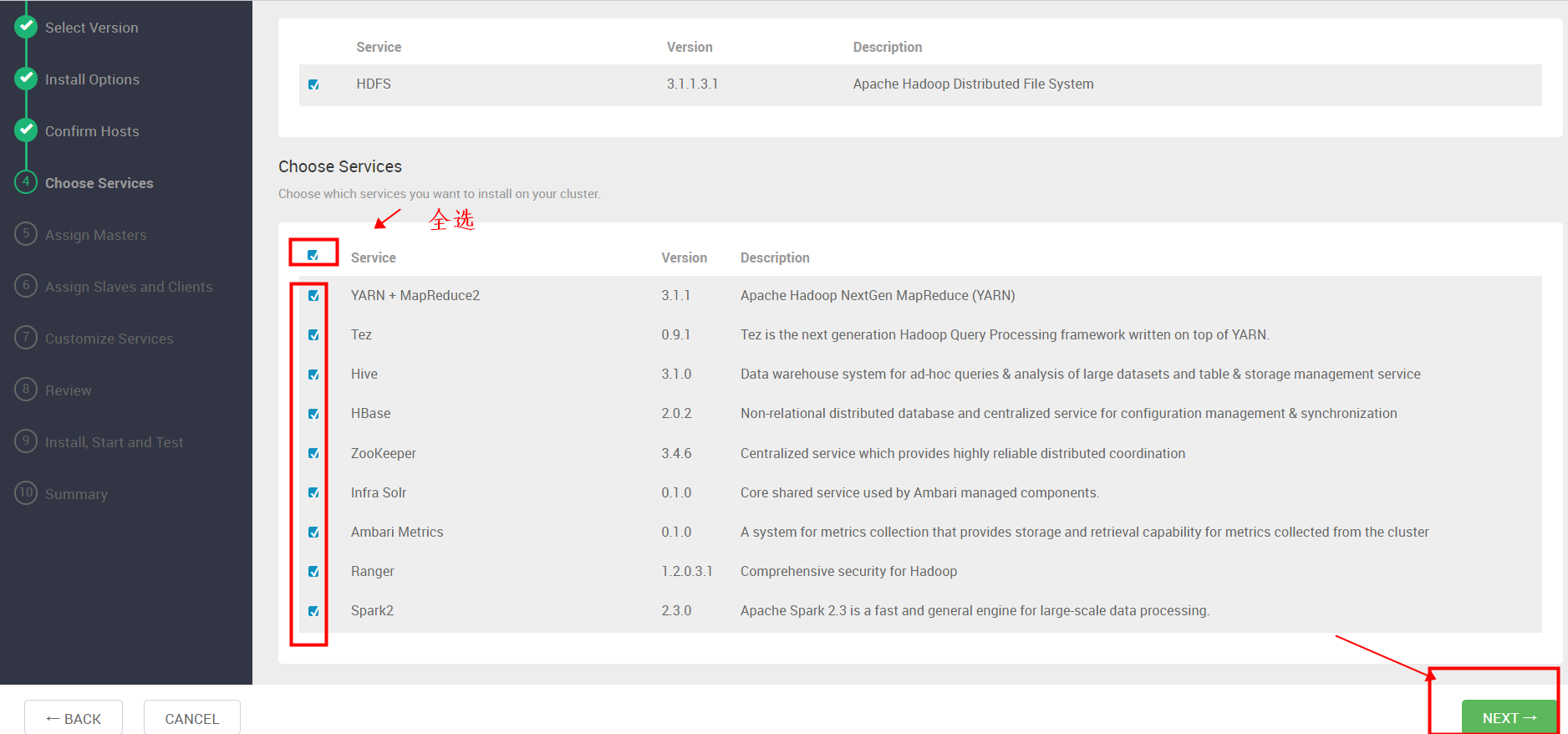Click step 9 circle for Install, Start and Test
Image resolution: width=1568 pixels, height=734 pixels.
coord(26,441)
